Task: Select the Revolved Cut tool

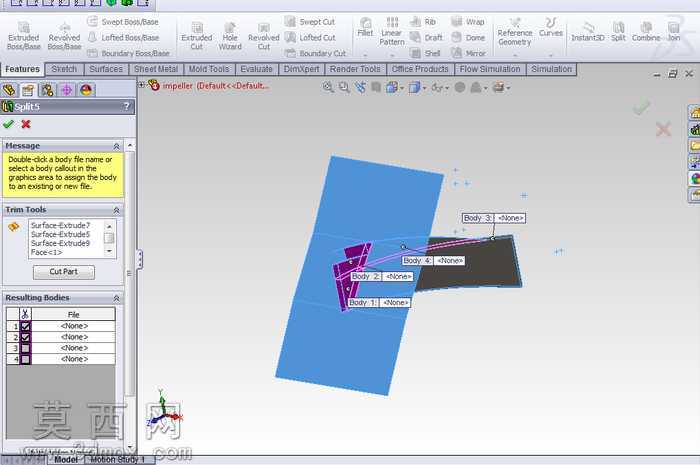Action: click(263, 35)
